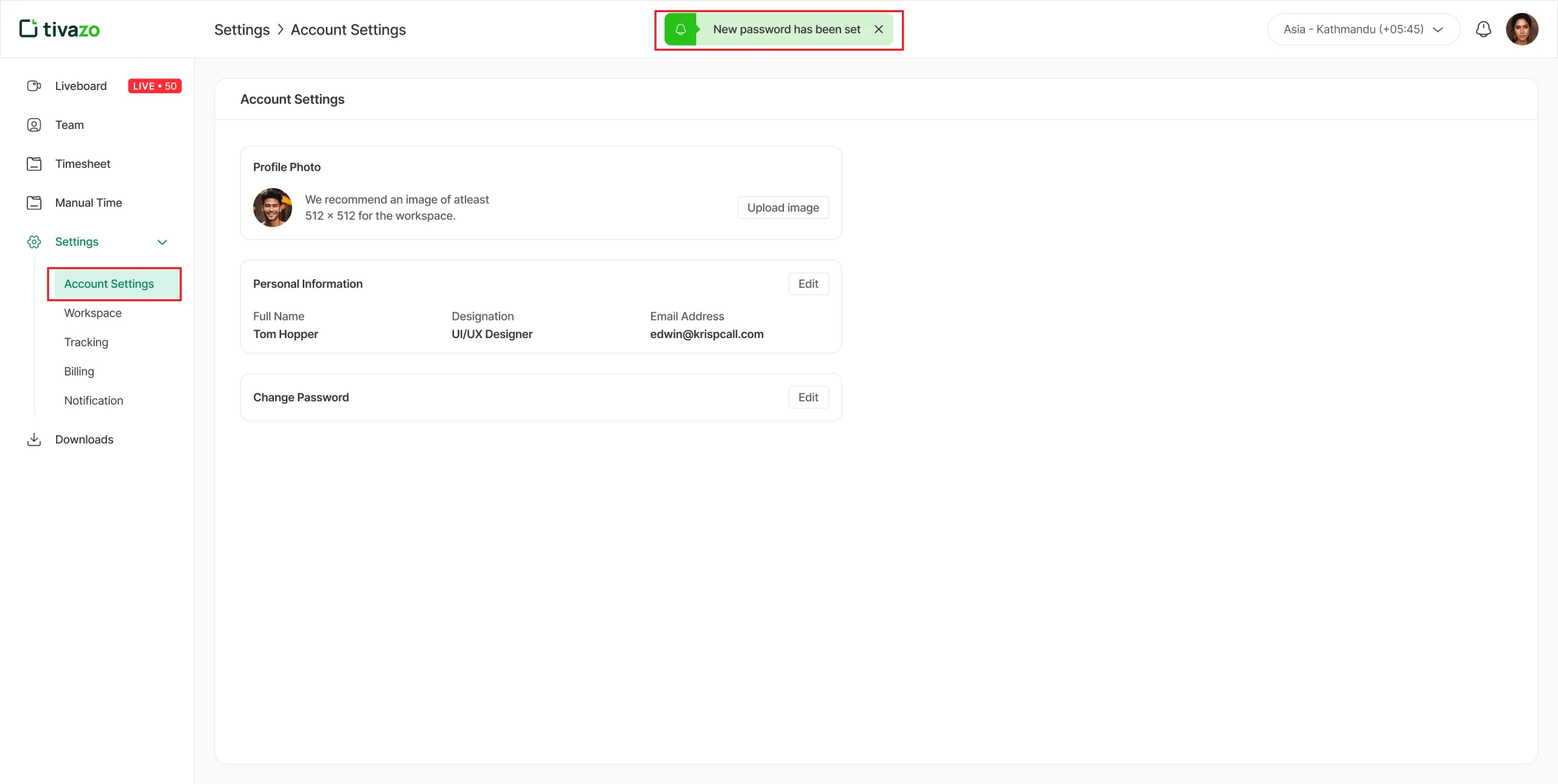Click the Profile Photo heading
The width and height of the screenshot is (1558, 784).
(287, 167)
